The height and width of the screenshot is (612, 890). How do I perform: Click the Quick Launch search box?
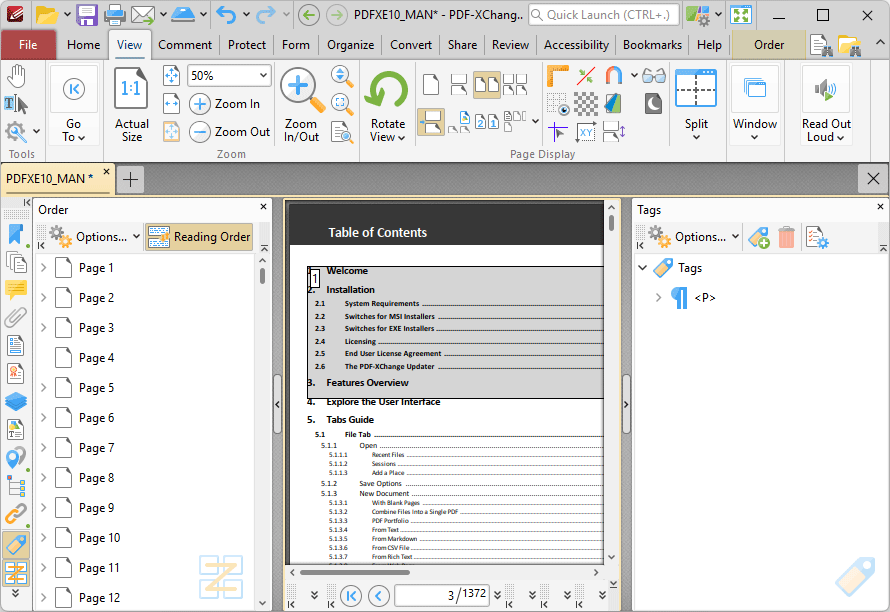click(x=603, y=15)
